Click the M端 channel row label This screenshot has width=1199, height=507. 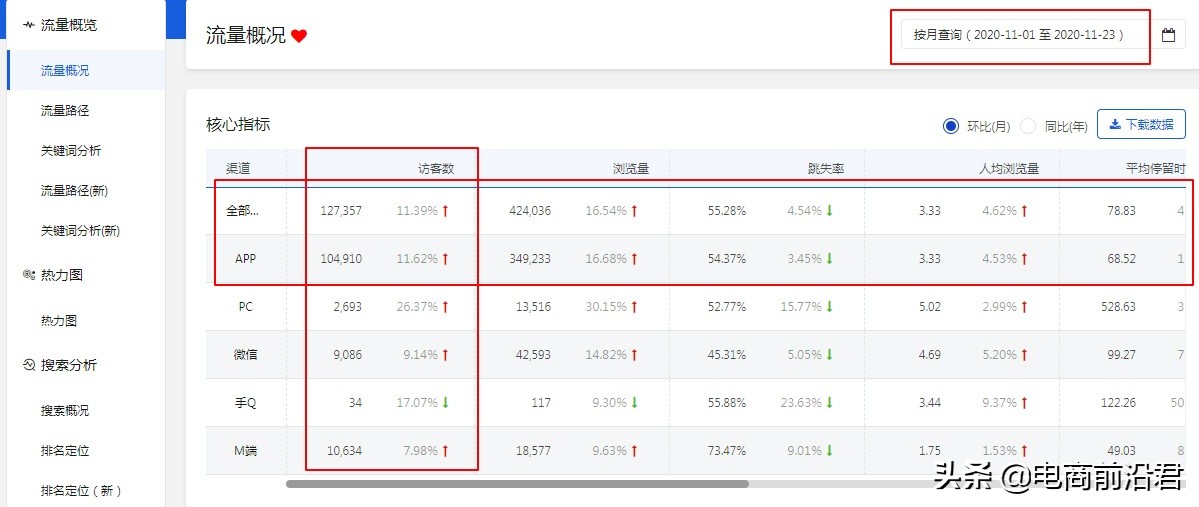point(245,451)
